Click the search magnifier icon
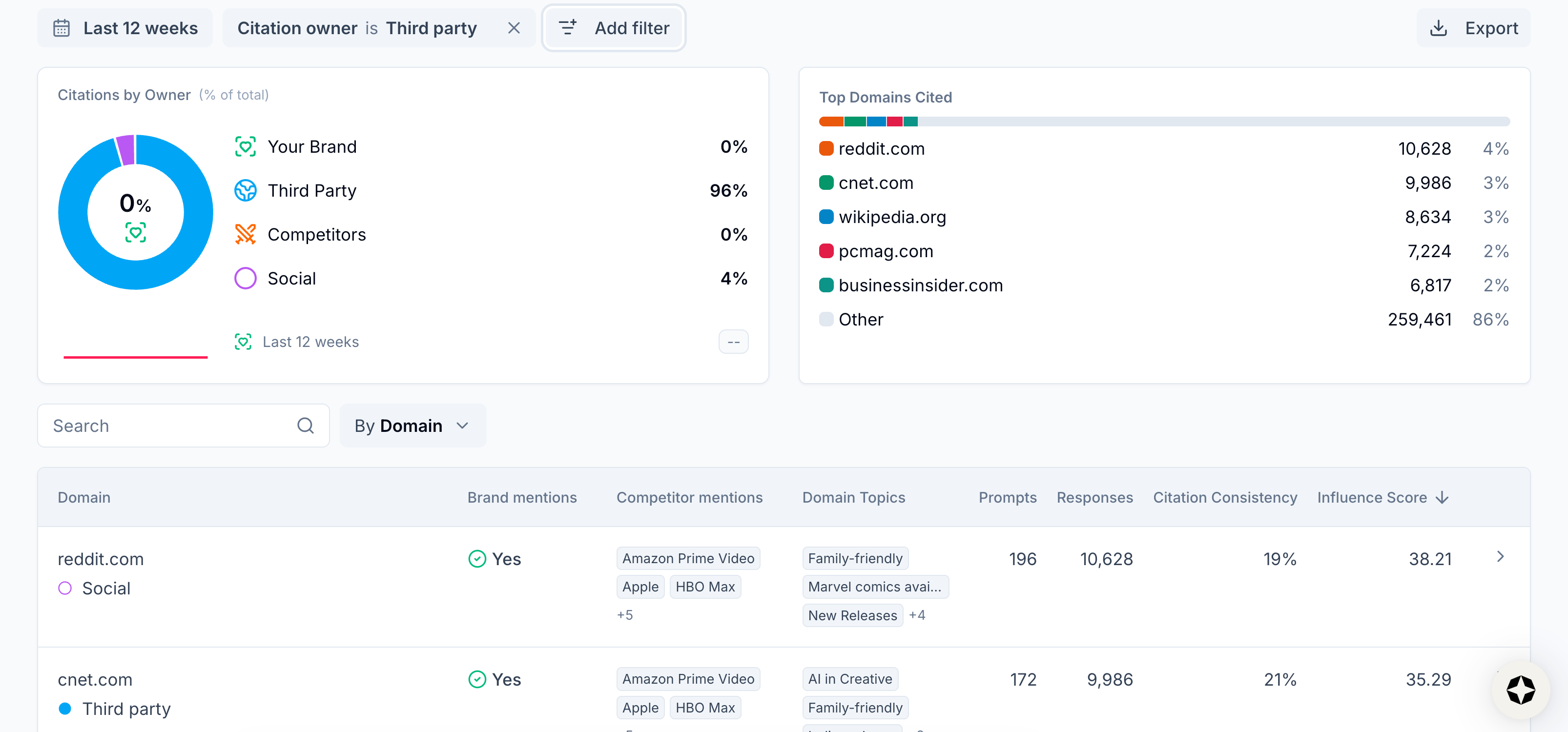The image size is (1568, 732). point(306,426)
